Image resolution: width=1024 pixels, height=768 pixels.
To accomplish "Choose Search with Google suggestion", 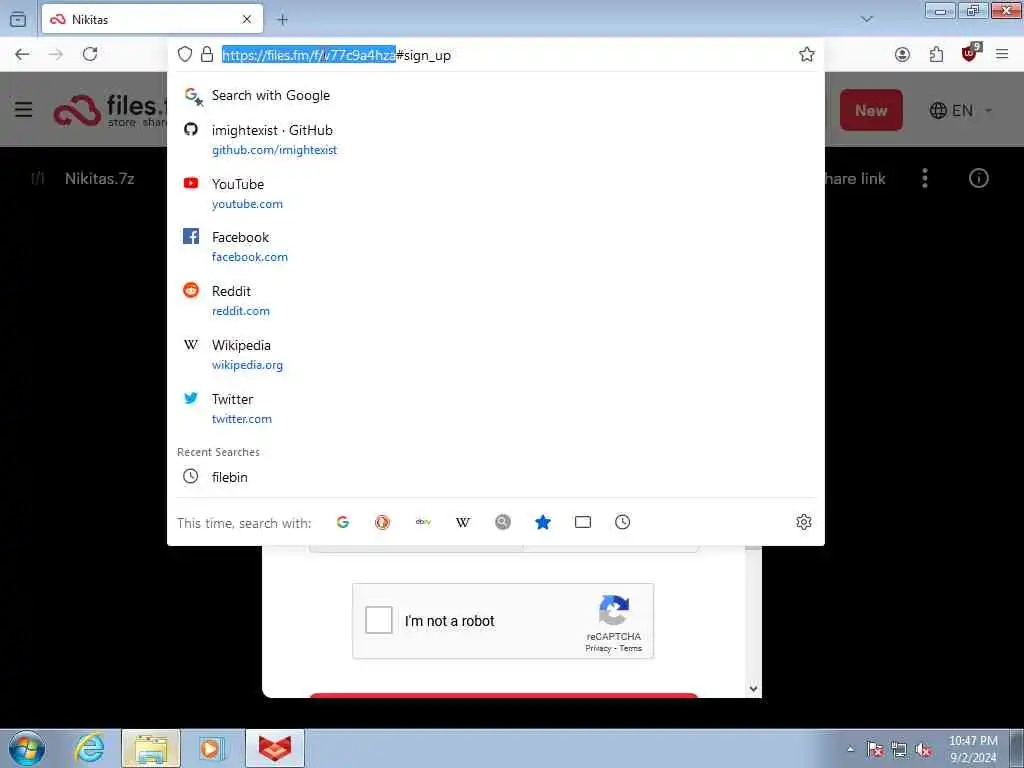I will click(496, 95).
